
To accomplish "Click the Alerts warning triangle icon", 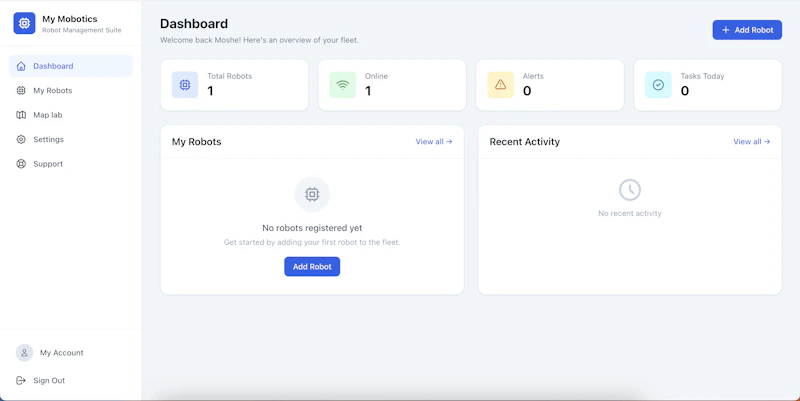I will click(x=501, y=85).
